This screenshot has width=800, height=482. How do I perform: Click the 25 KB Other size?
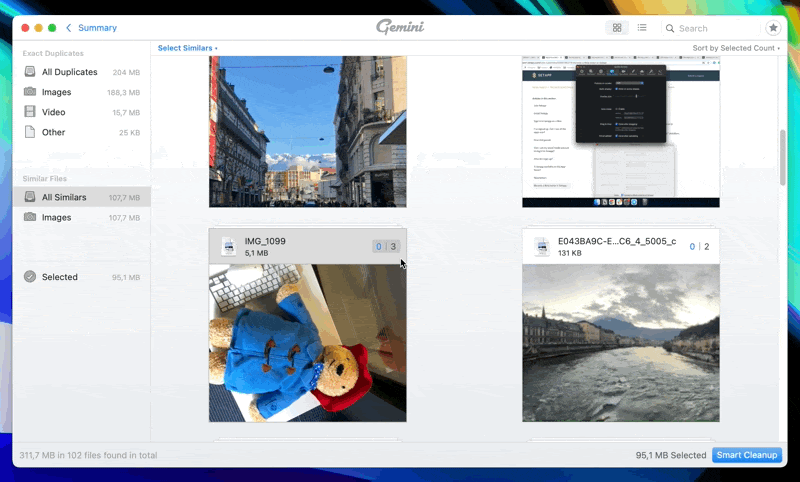[130, 133]
